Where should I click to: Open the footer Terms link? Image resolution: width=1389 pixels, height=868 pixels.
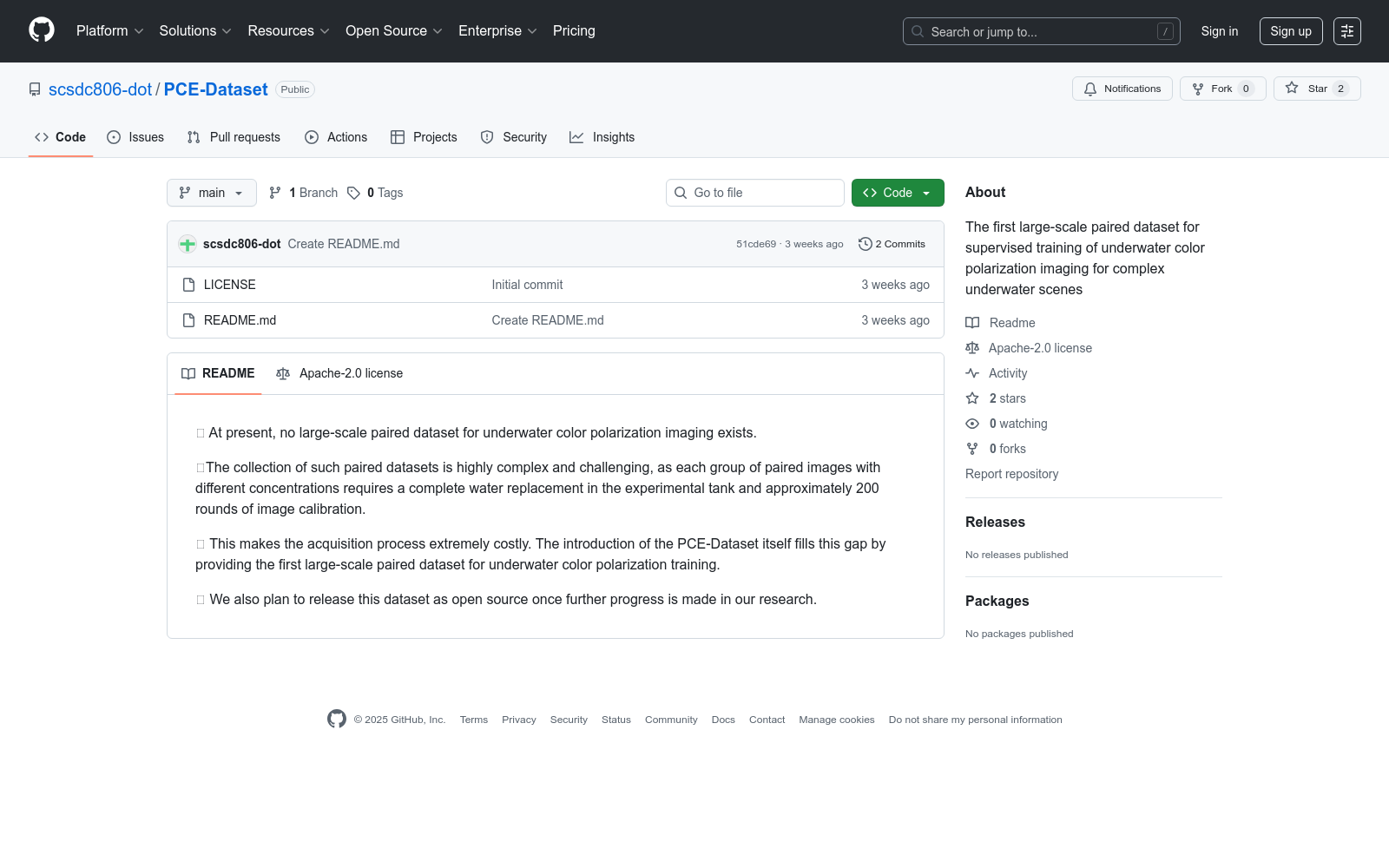pos(473,720)
